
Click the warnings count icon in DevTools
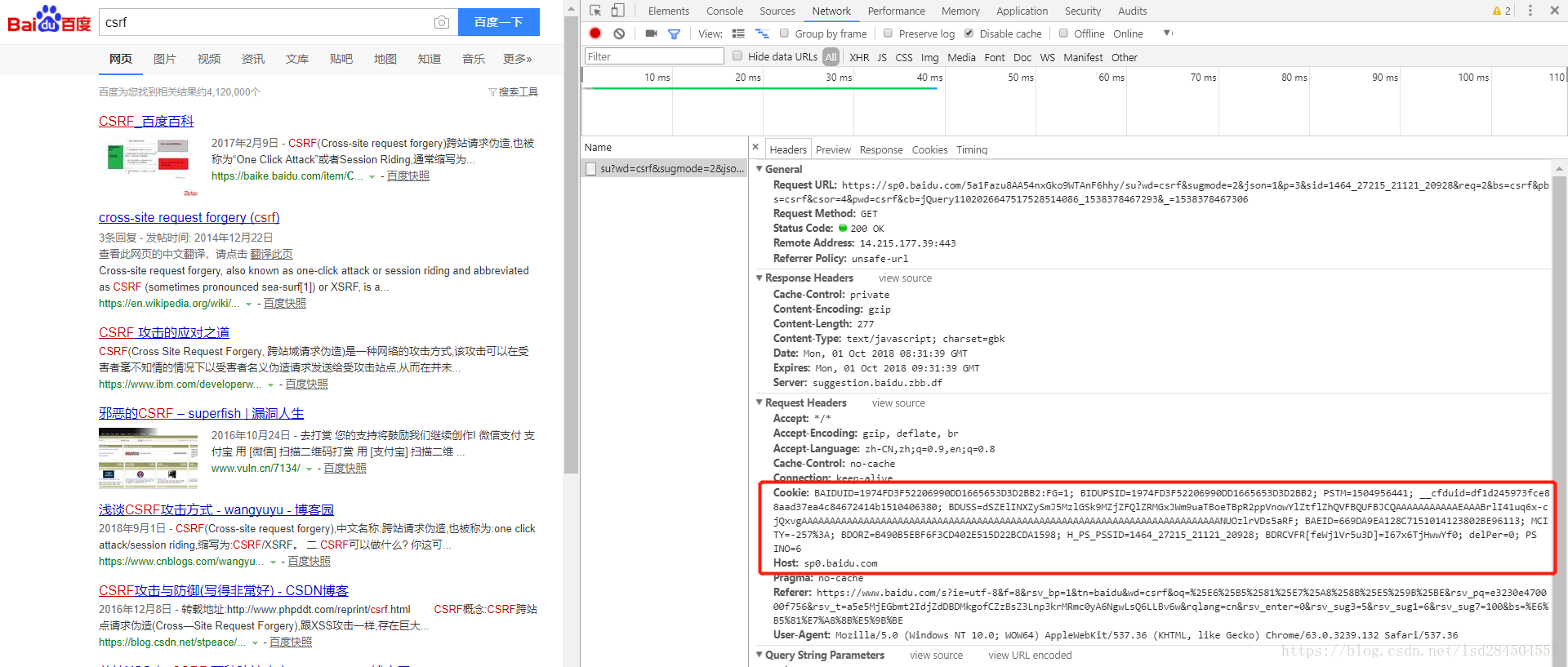tap(1501, 11)
